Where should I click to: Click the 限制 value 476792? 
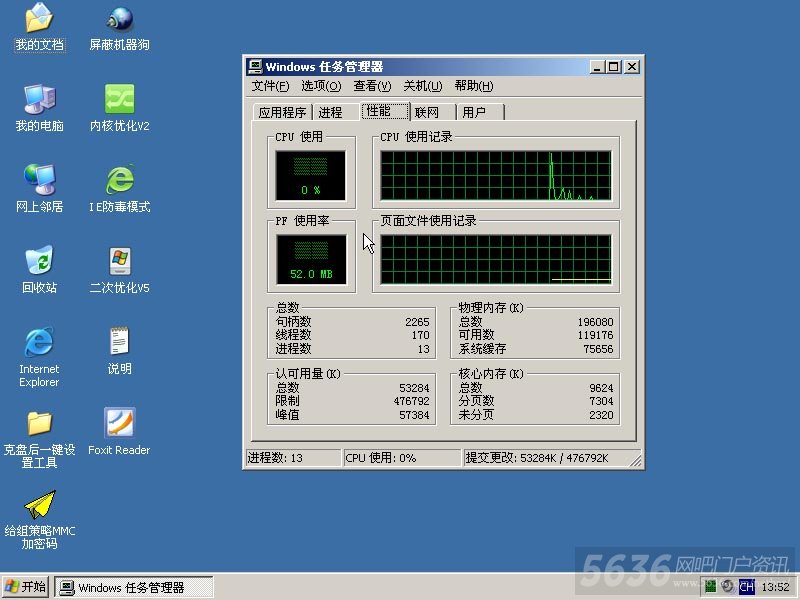tap(411, 401)
